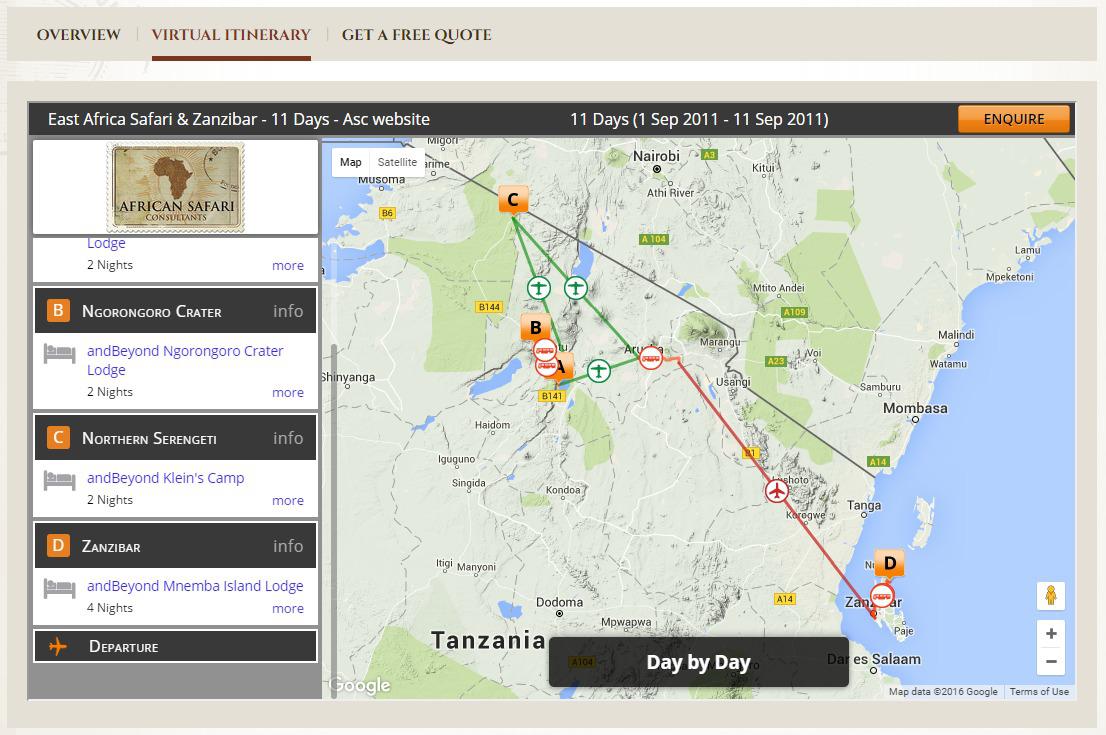
Task: Click the red airplane transfer icon near Tanga
Action: pos(777,490)
